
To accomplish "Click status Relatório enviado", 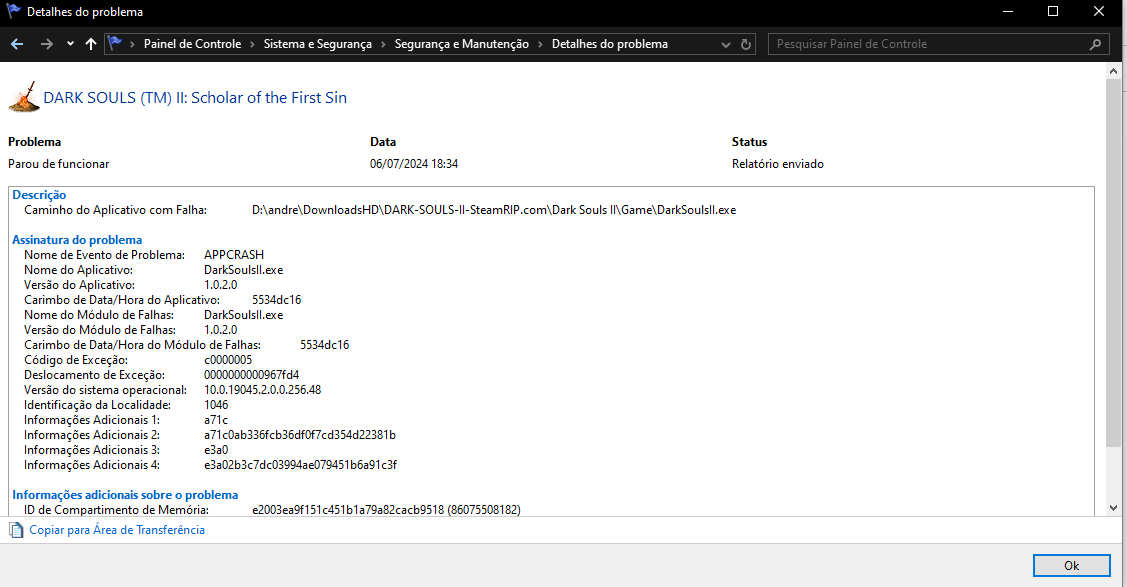I will point(778,164).
